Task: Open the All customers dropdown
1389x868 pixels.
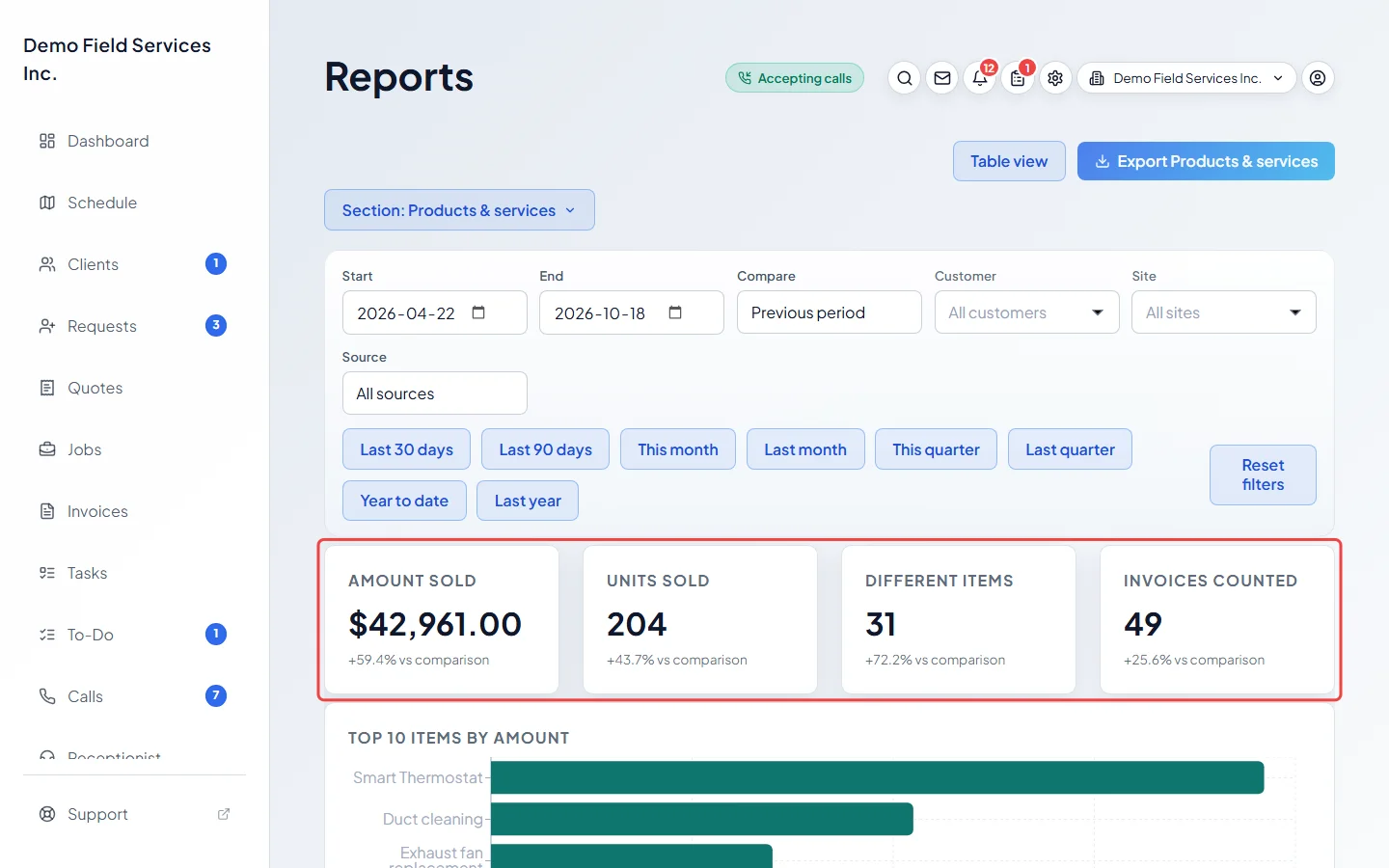Action: click(1026, 312)
